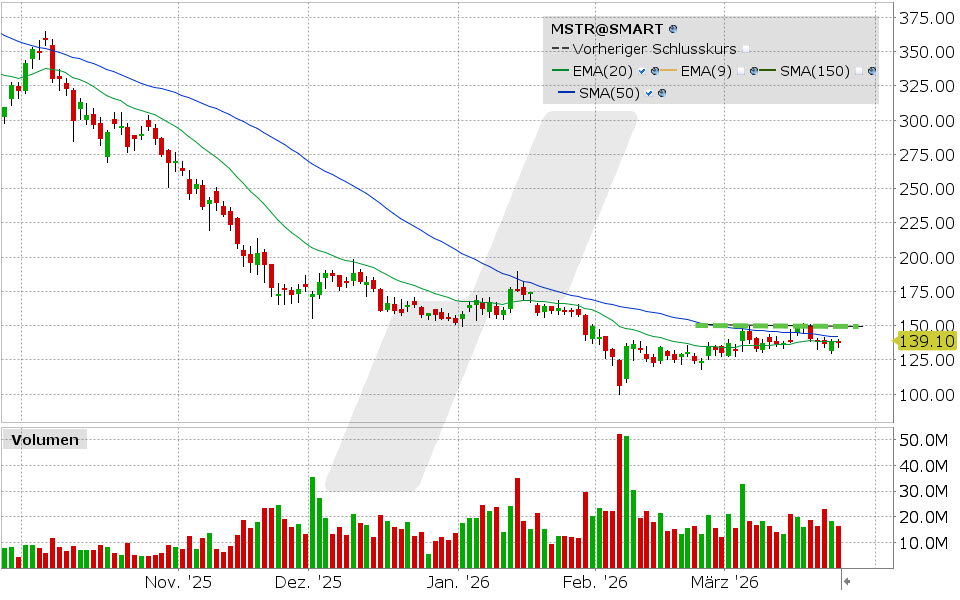Select the Volumen panel header
The width and height of the screenshot is (960, 600).
(45, 439)
